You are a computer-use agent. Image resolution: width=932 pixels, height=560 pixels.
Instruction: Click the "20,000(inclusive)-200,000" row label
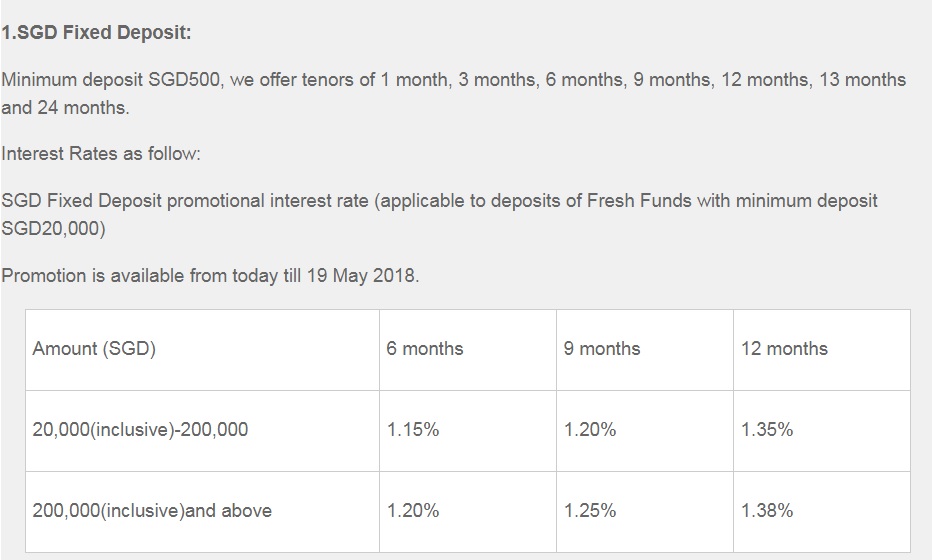pyautogui.click(x=140, y=430)
